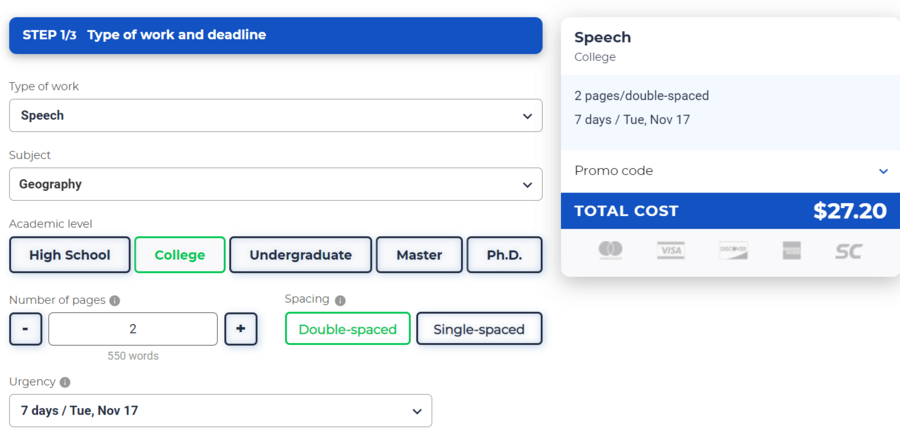
Task: Decrease page count with minus button
Action: click(x=25, y=329)
